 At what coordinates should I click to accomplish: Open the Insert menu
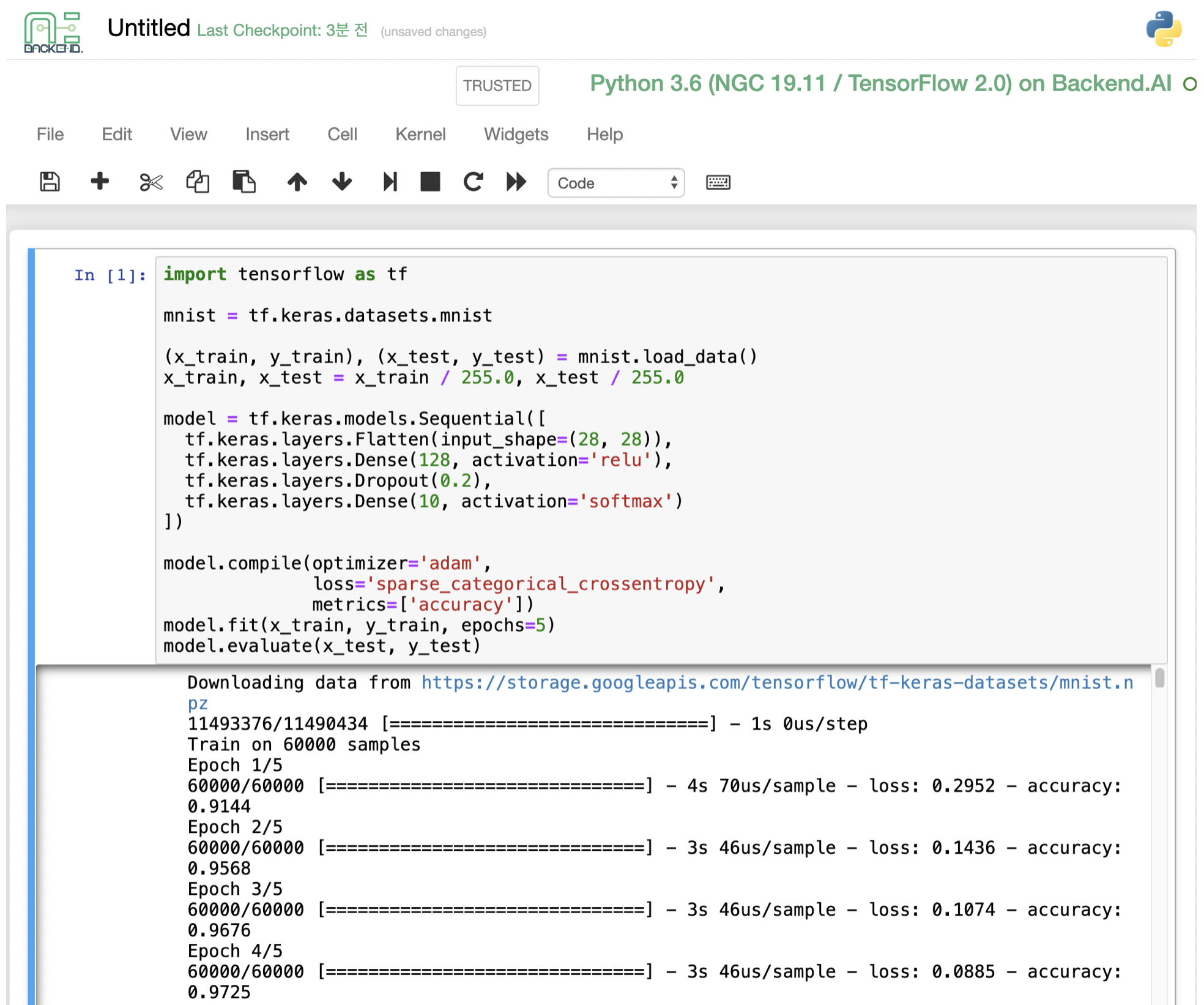267,134
